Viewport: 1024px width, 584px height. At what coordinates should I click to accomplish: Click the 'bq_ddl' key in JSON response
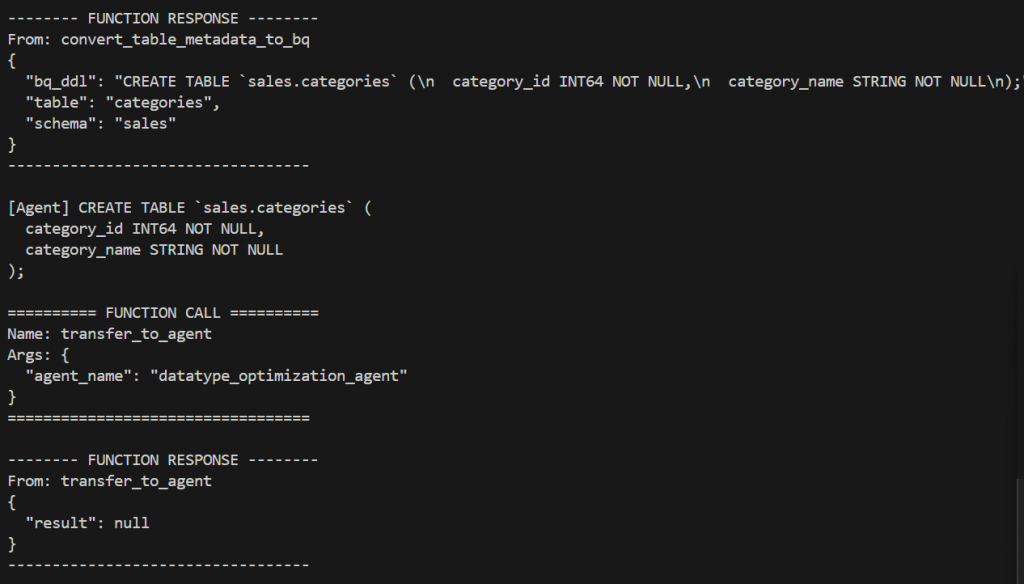coord(64,82)
